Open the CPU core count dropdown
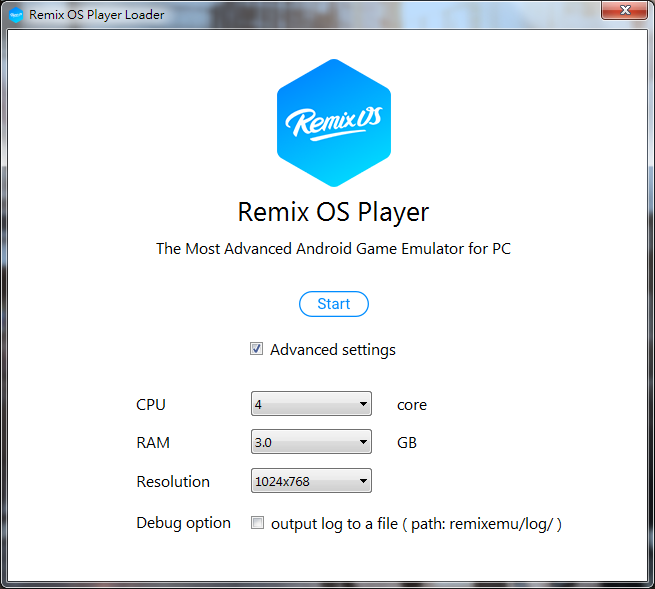The image size is (655, 589). point(311,404)
